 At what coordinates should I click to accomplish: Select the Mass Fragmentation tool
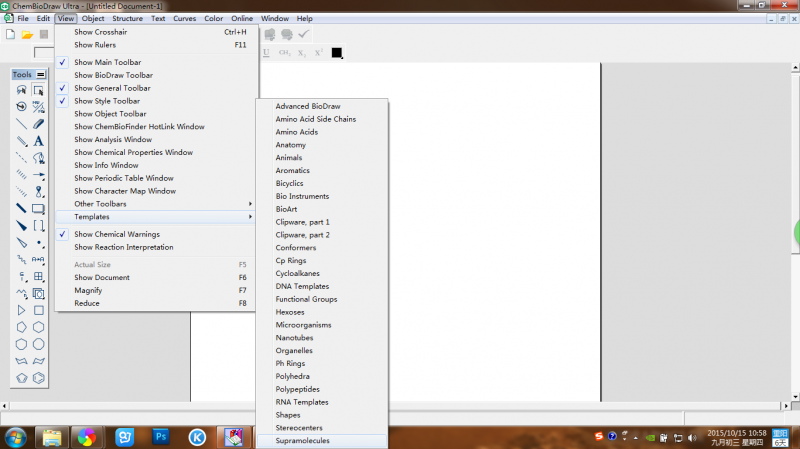coord(38,107)
